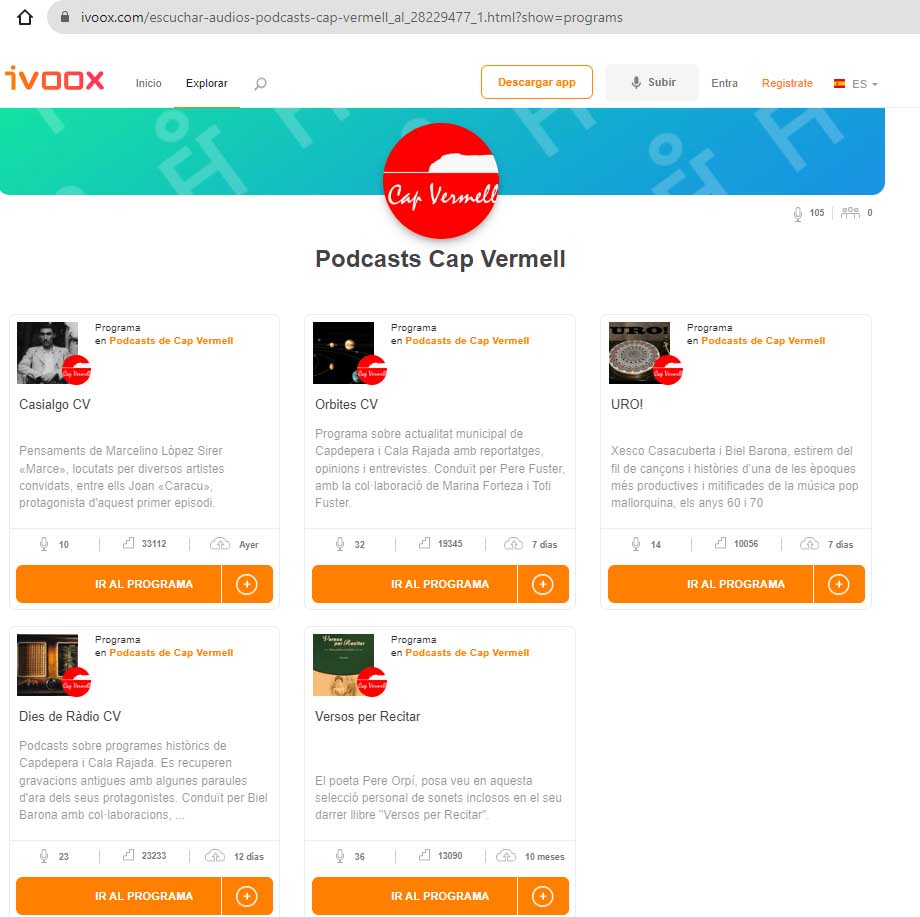The height and width of the screenshot is (917, 920).
Task: Click the Descargar app button
Action: 537,82
